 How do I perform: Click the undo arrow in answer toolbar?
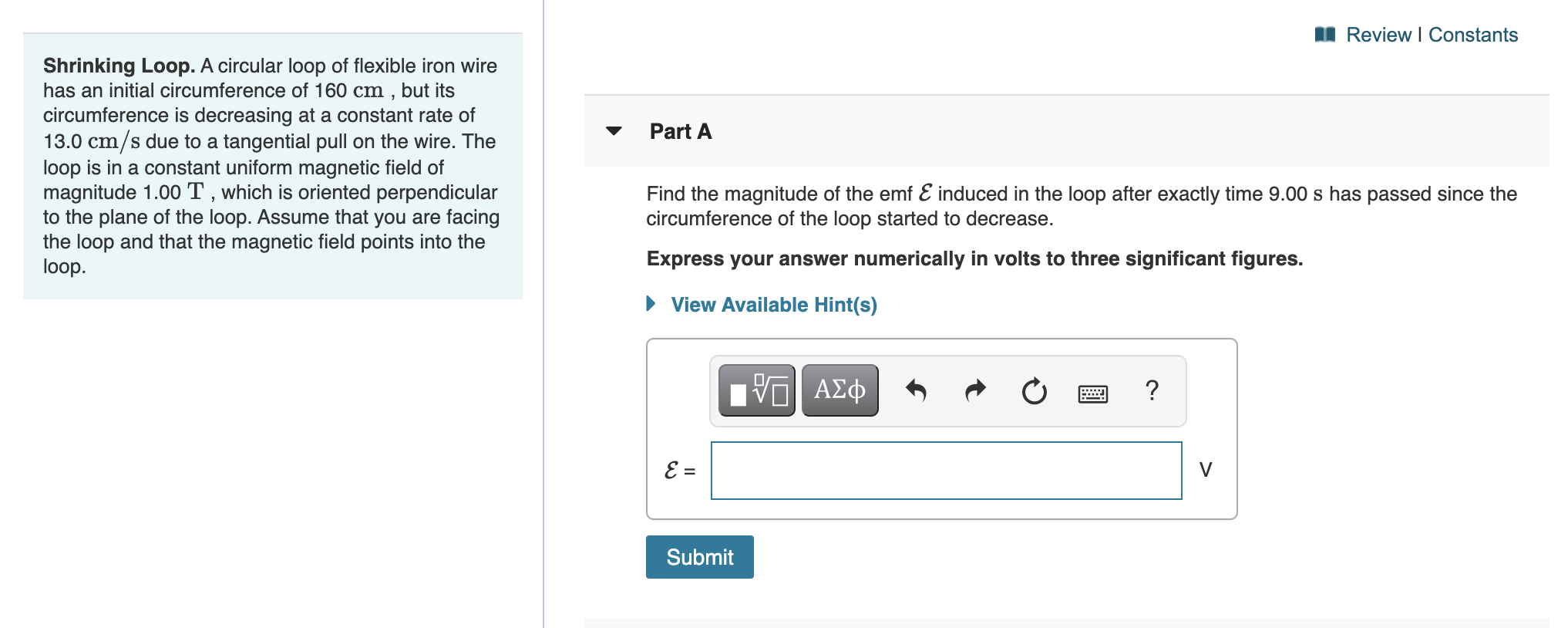915,391
